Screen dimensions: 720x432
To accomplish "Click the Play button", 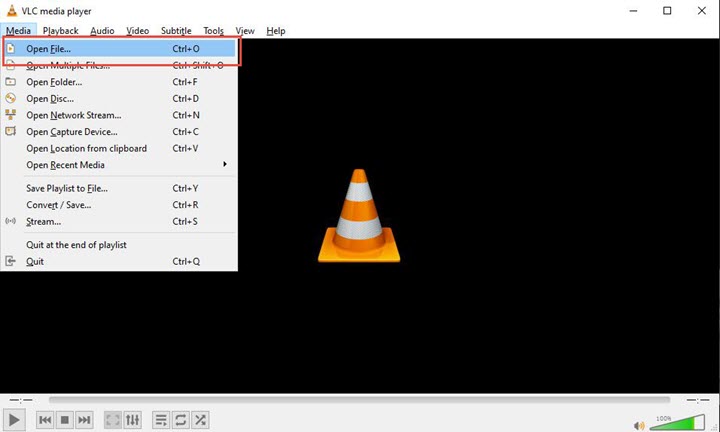I will coord(14,420).
